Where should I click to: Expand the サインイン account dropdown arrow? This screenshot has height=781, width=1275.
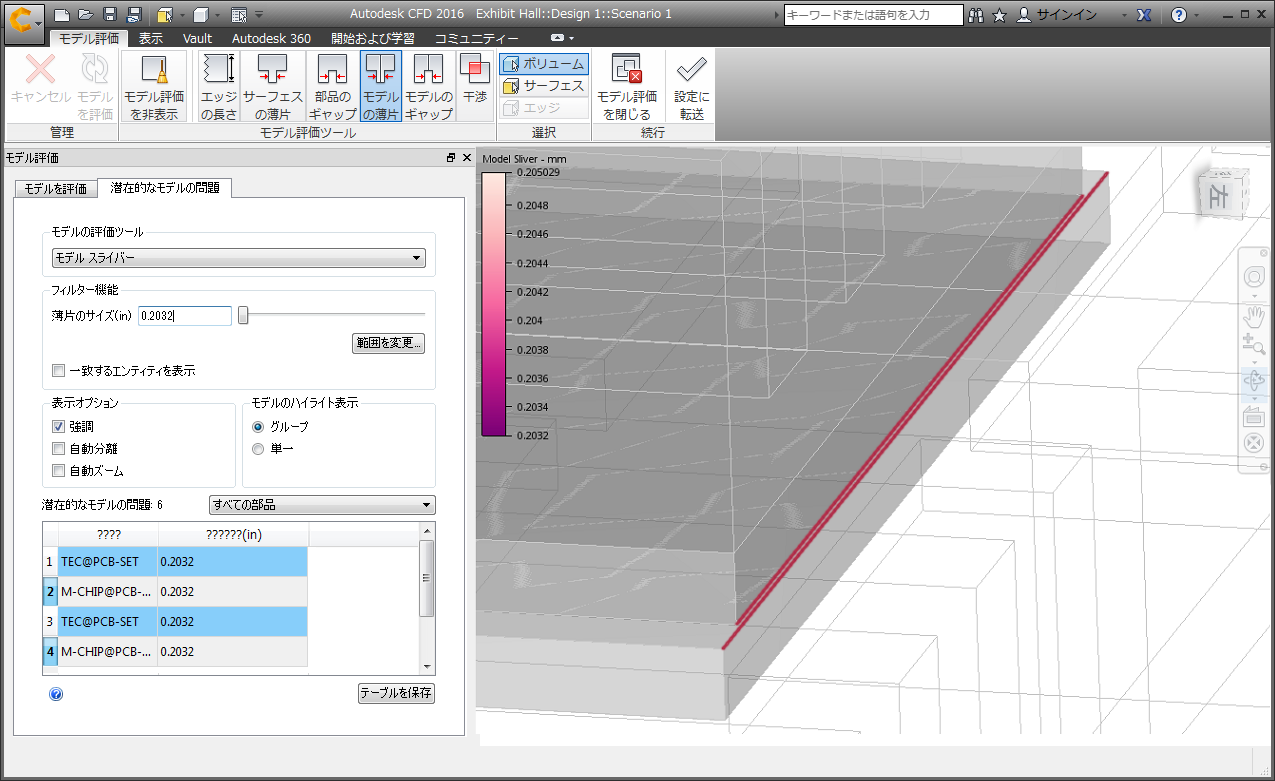click(x=1124, y=15)
